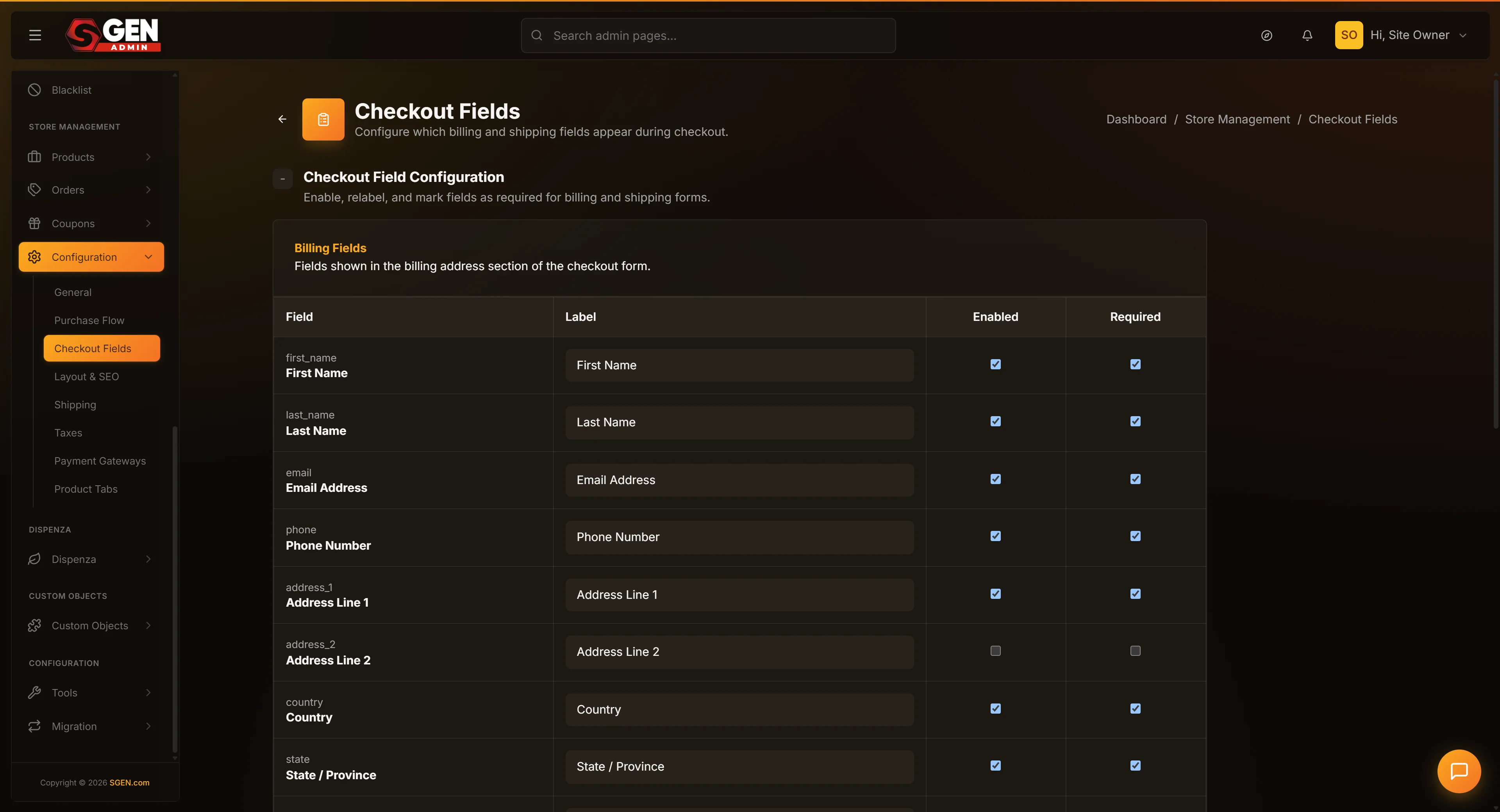Open Layout & SEO page
The width and height of the screenshot is (1500, 812).
(86, 377)
